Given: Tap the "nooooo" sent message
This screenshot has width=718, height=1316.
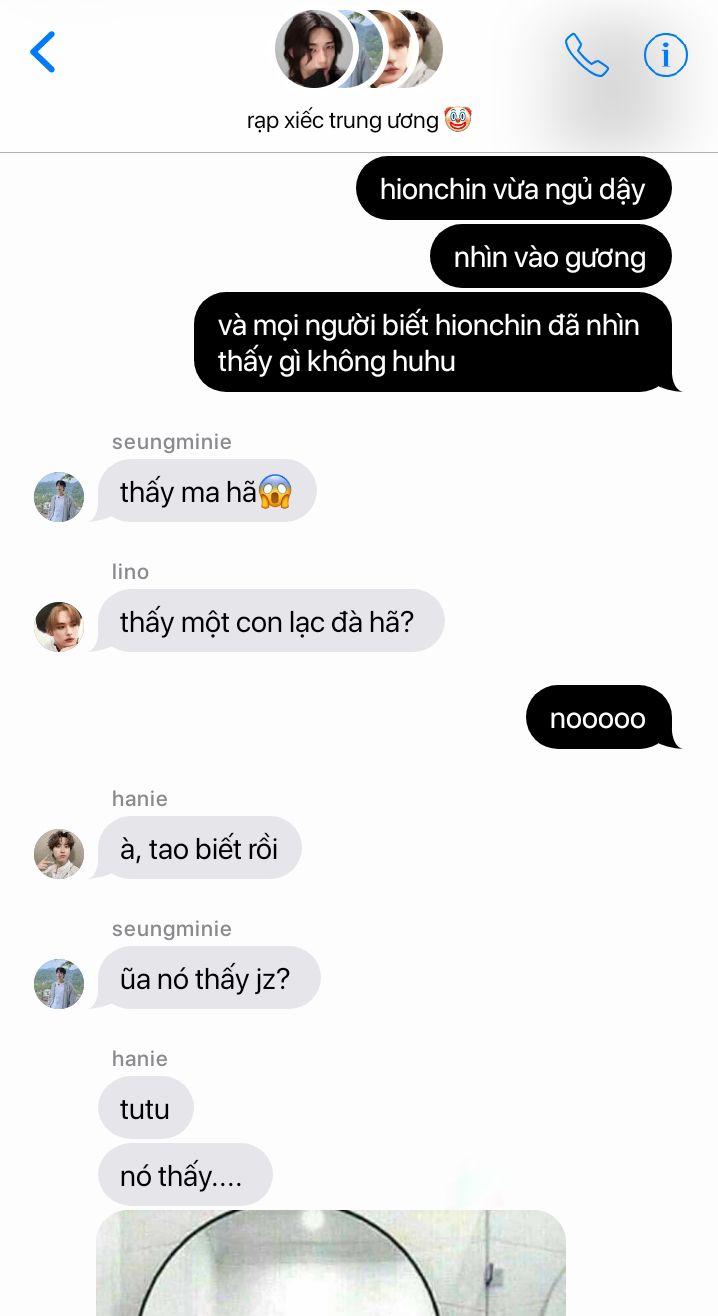Looking at the screenshot, I should tap(600, 717).
